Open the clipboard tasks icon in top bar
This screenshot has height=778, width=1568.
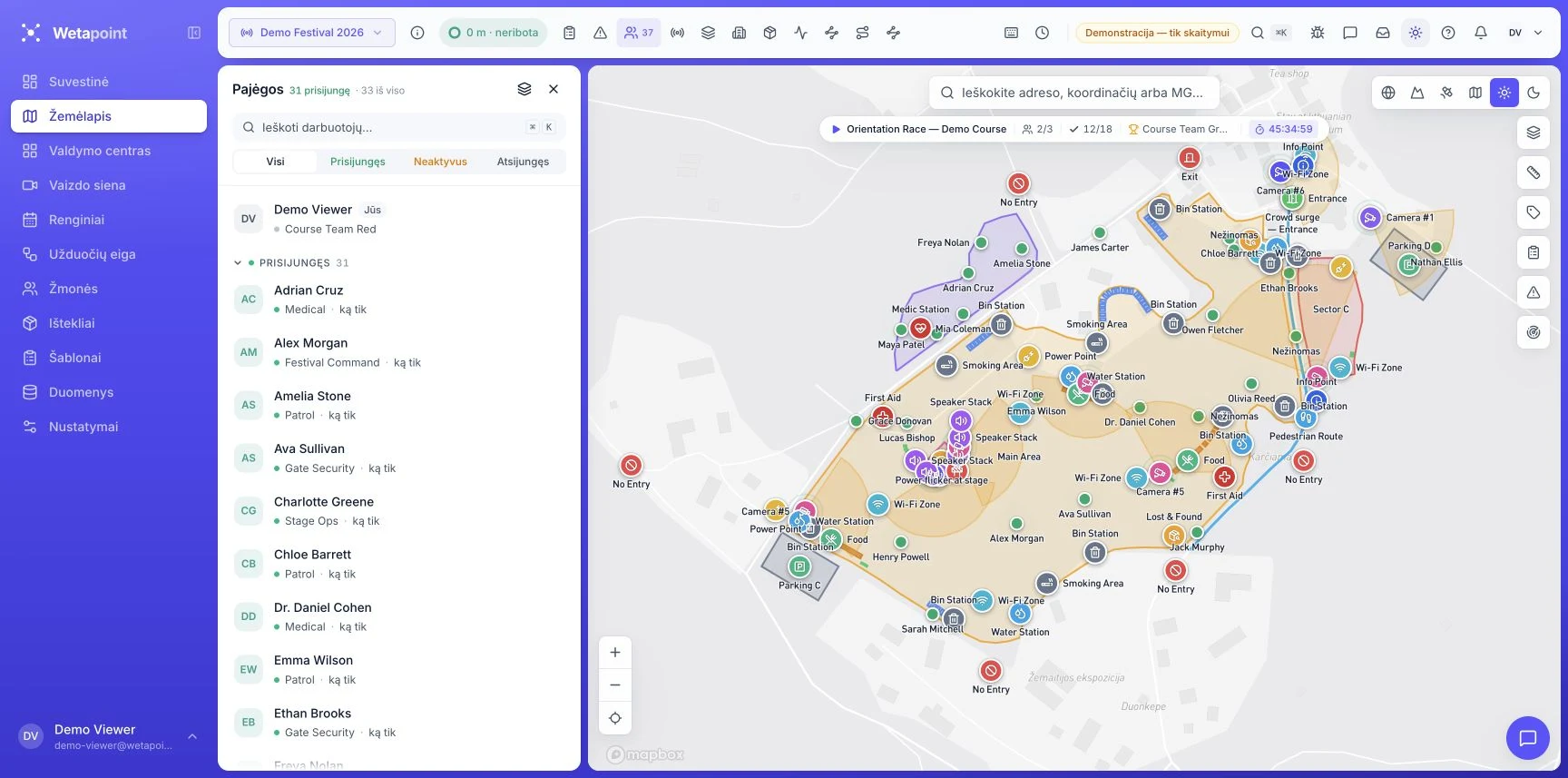569,33
